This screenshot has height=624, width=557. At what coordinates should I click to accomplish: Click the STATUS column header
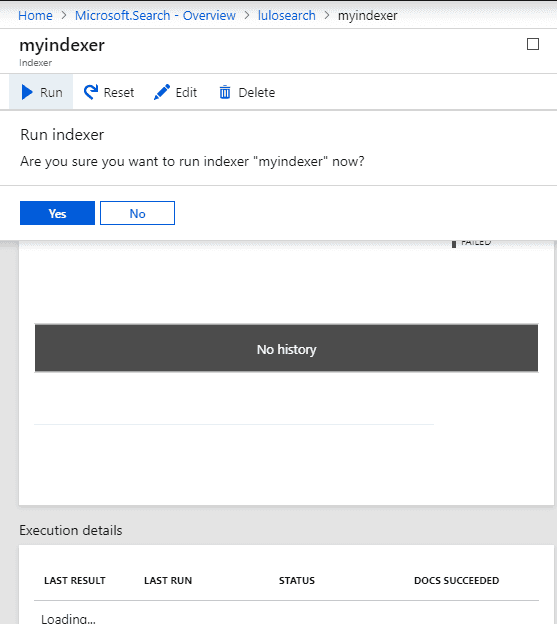[297, 581]
